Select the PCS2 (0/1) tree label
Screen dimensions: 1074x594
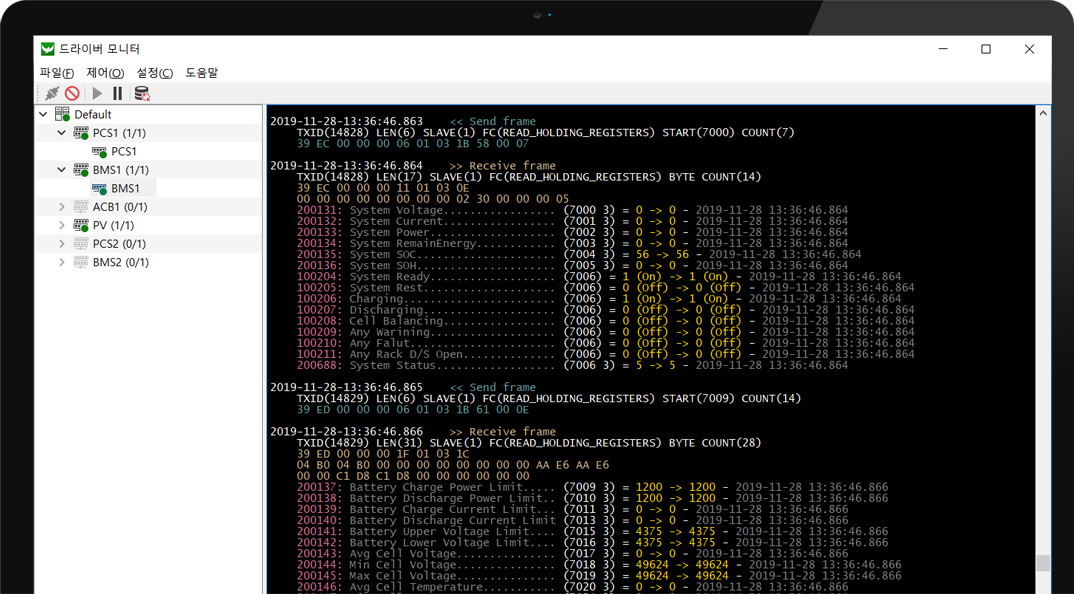click(x=119, y=244)
